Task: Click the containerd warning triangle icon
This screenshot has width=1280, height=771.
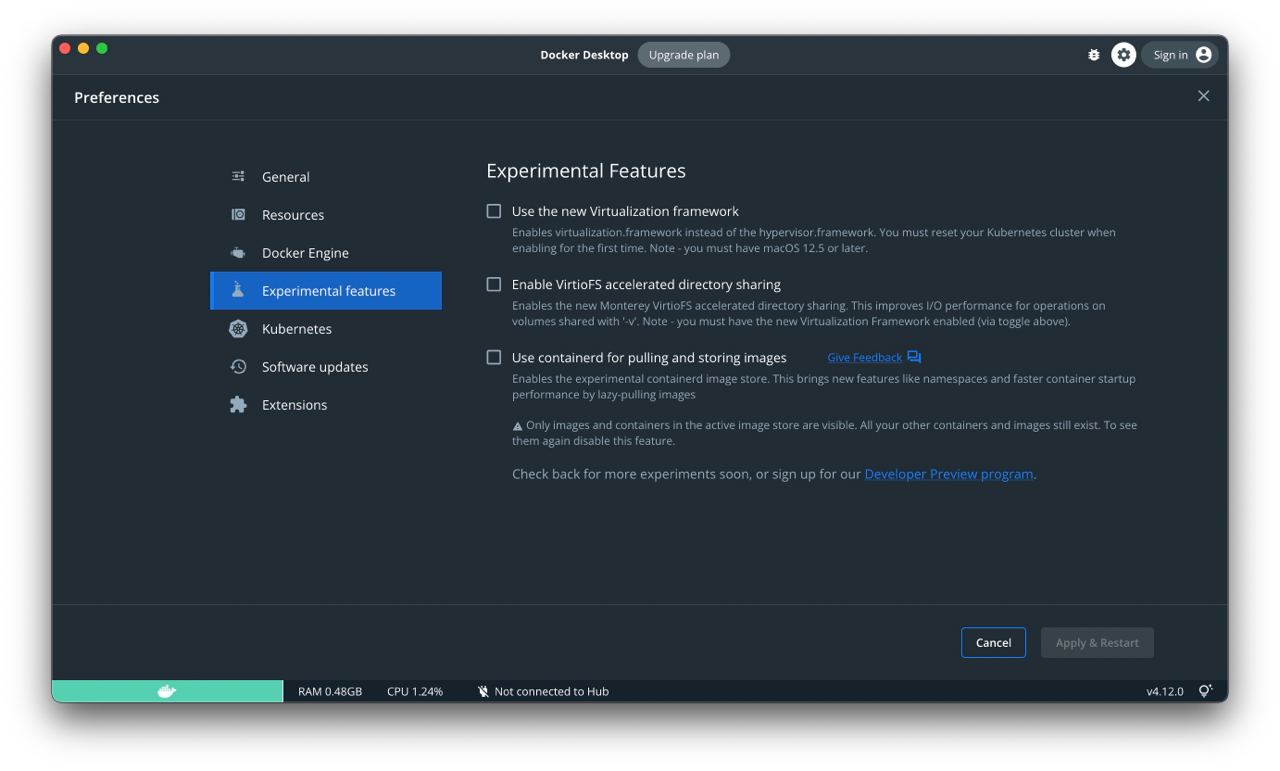Action: coord(518,426)
